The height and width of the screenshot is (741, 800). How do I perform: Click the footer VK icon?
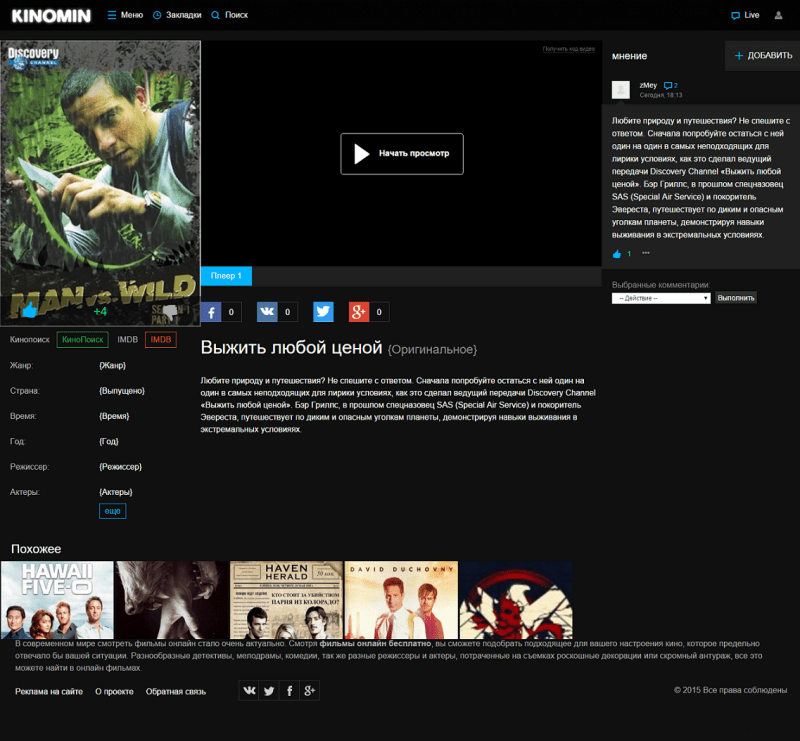(x=249, y=690)
